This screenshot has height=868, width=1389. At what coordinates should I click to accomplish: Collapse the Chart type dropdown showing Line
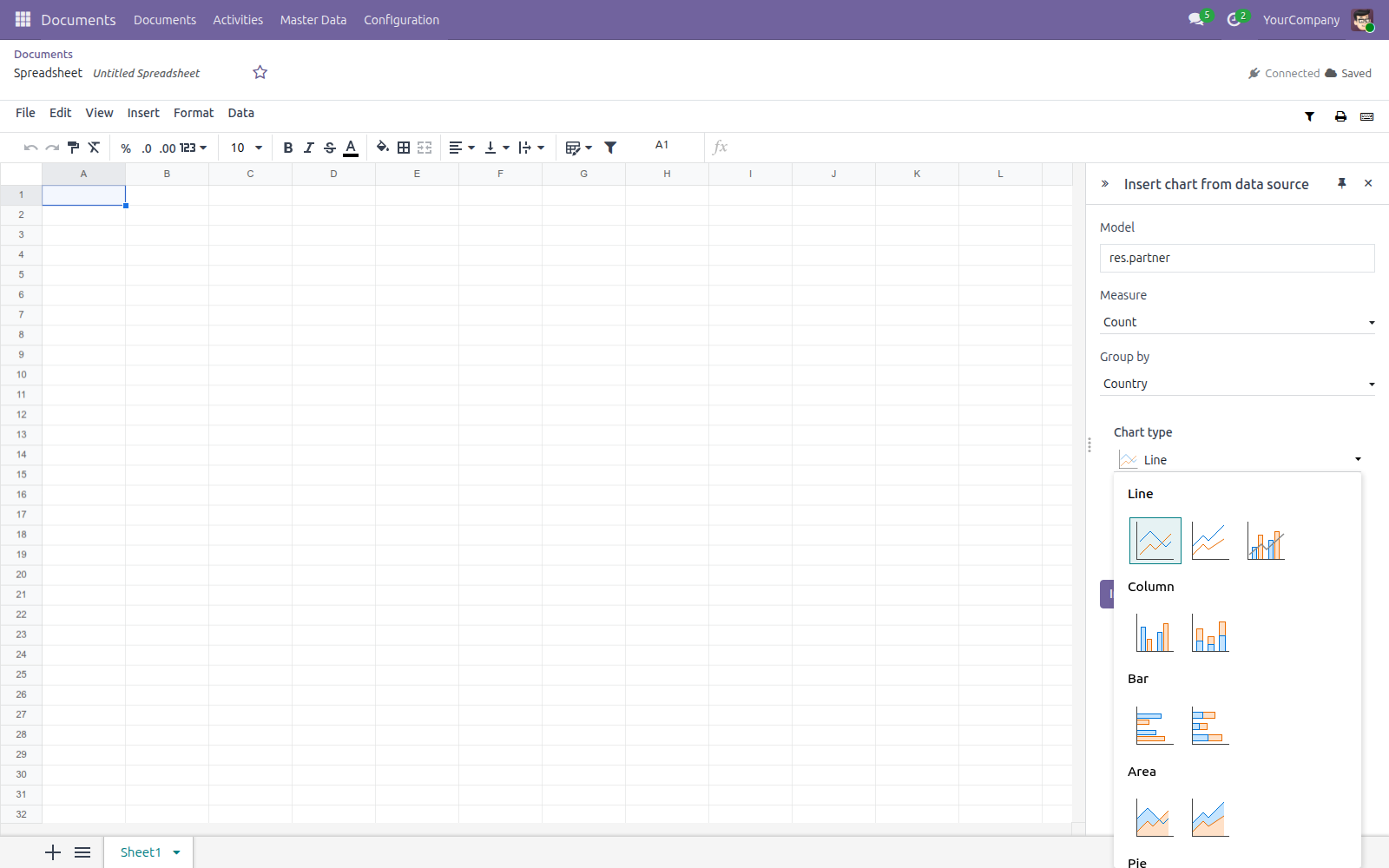pyautogui.click(x=1239, y=460)
